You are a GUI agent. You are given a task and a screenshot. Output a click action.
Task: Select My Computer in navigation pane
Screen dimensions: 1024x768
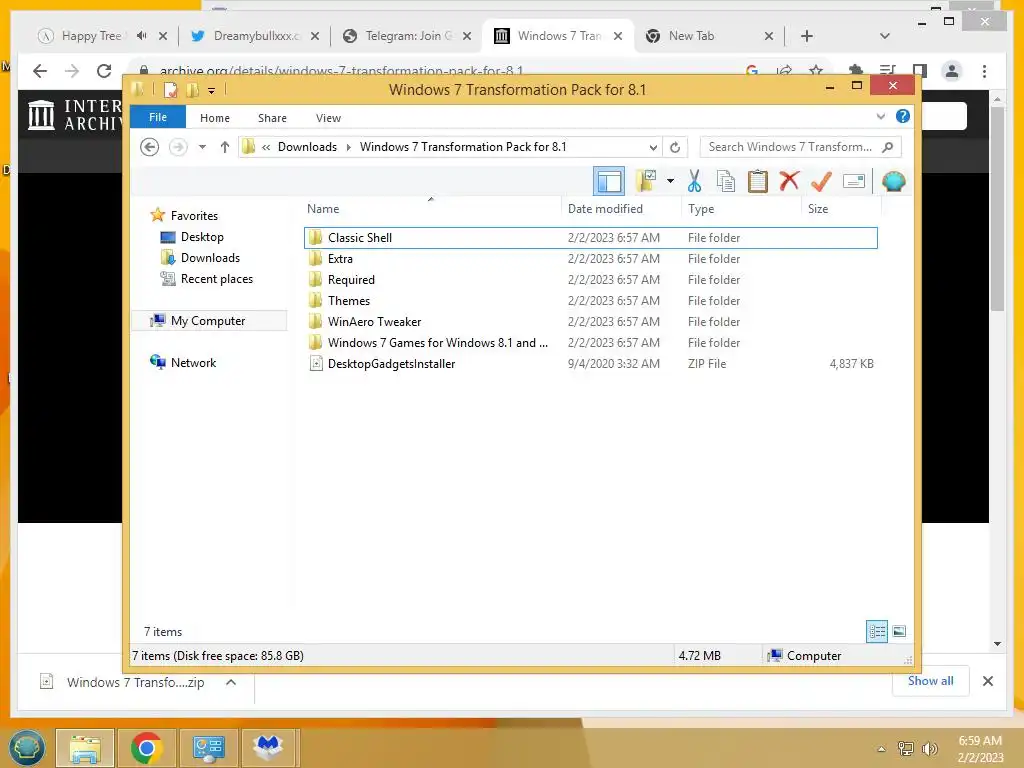[x=208, y=320]
